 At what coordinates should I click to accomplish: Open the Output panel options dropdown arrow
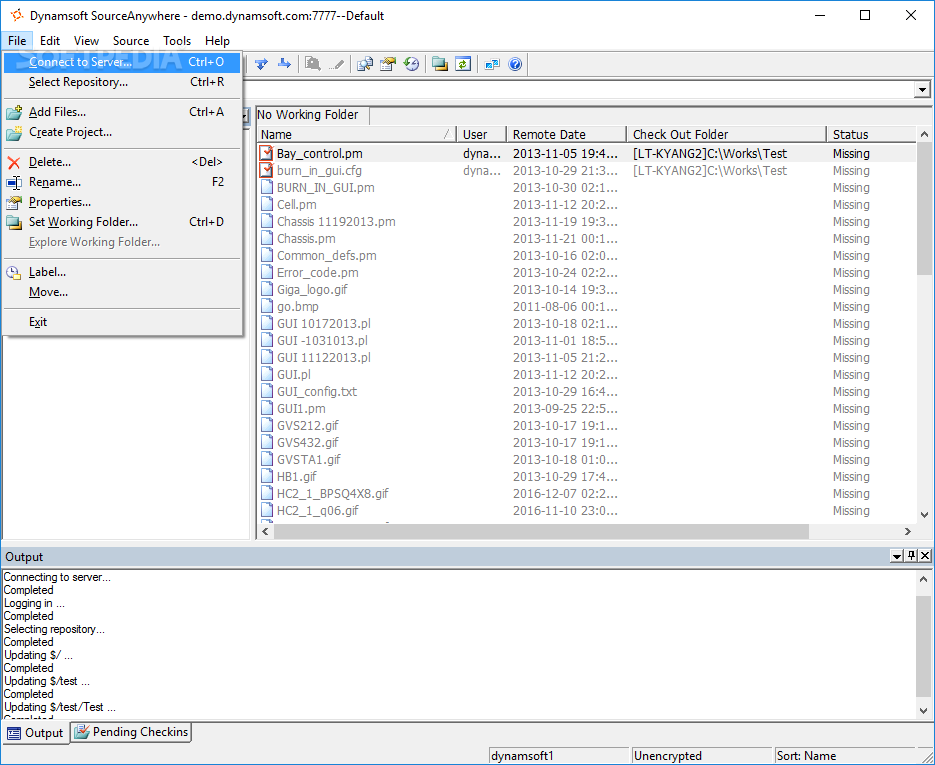897,556
